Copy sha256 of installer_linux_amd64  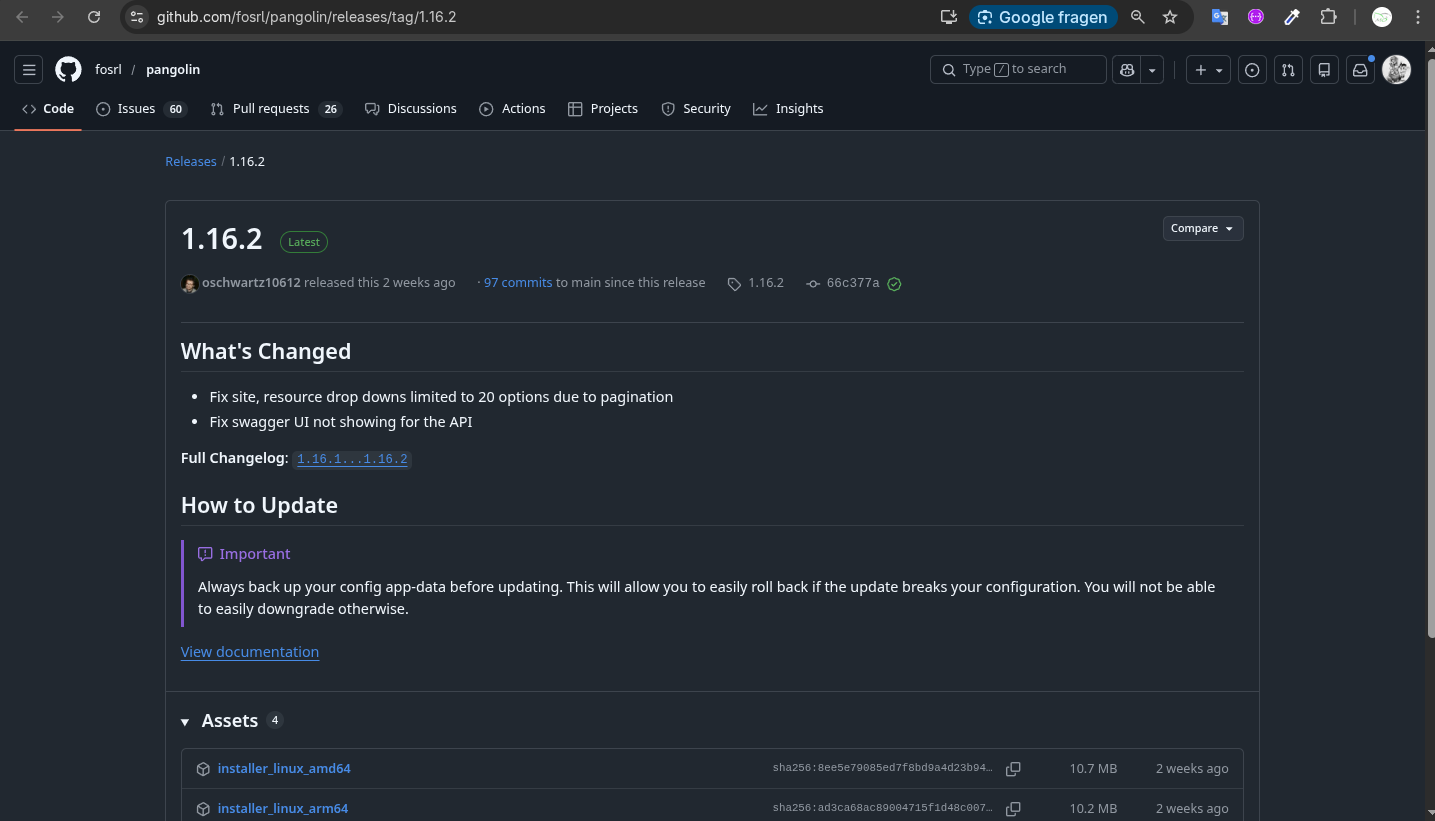click(x=1013, y=769)
